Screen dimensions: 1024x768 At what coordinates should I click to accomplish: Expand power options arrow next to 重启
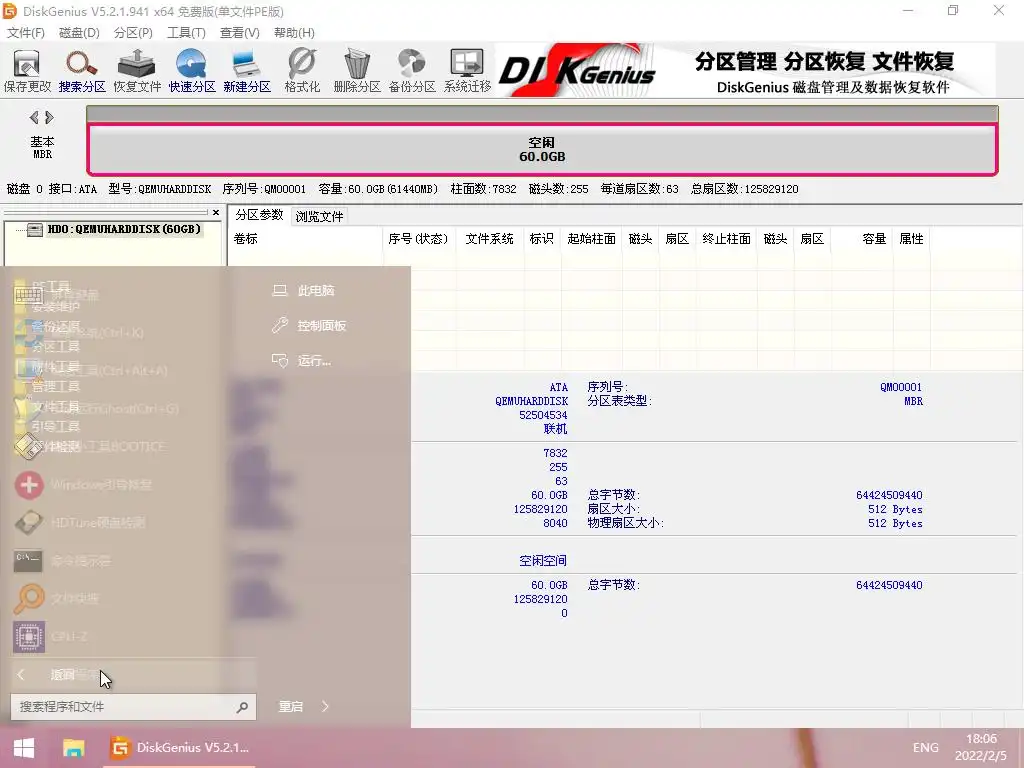point(325,707)
